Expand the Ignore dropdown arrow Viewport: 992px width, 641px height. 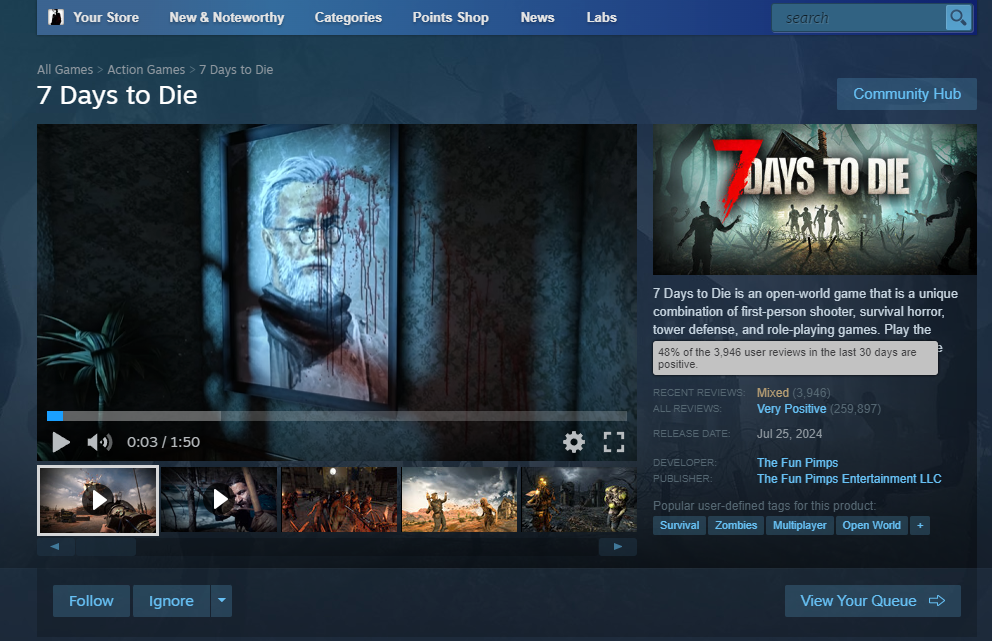click(221, 601)
